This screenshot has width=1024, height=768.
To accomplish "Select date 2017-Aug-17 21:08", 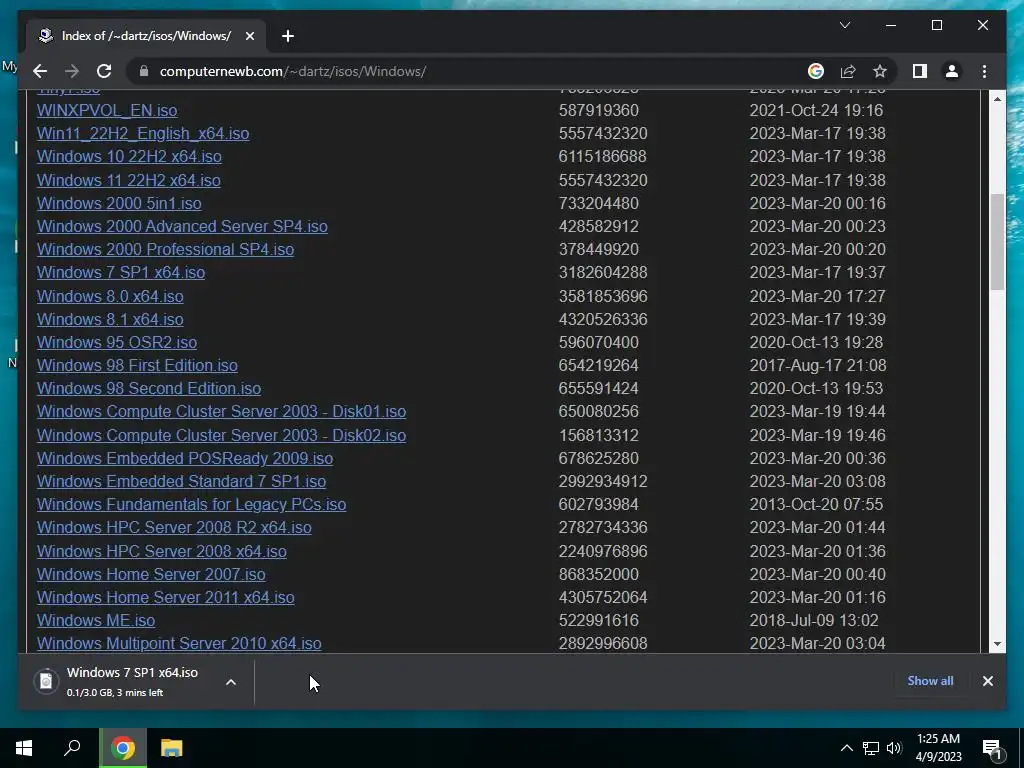I will click(818, 366).
